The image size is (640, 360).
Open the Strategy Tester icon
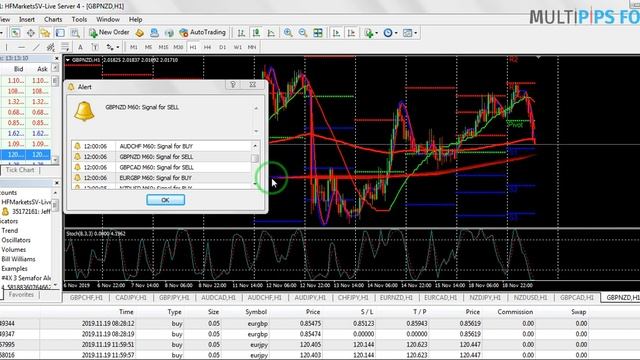coord(75,33)
